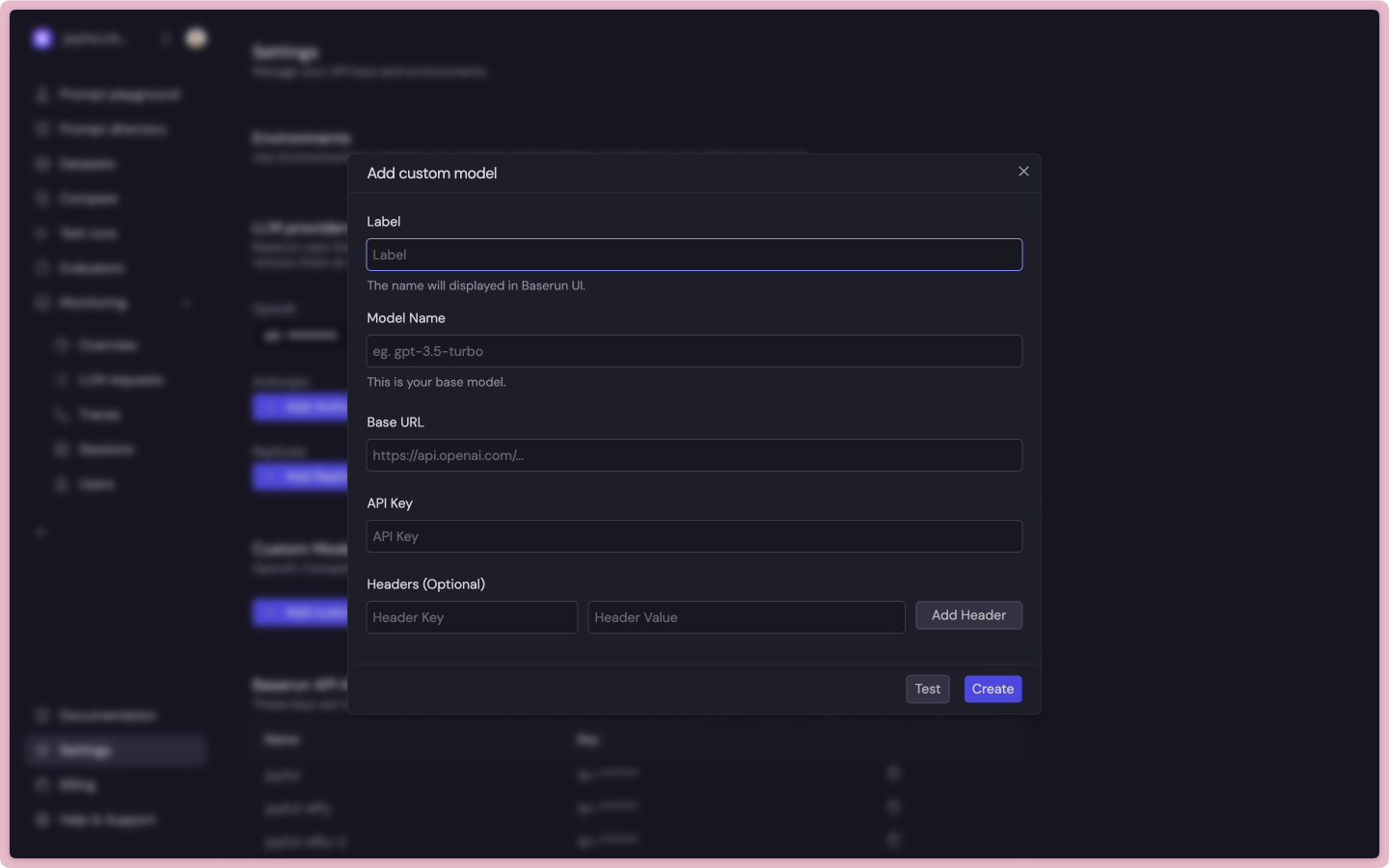Image resolution: width=1389 pixels, height=868 pixels.
Task: Click the Compare icon in the sidebar
Action: coord(41,199)
